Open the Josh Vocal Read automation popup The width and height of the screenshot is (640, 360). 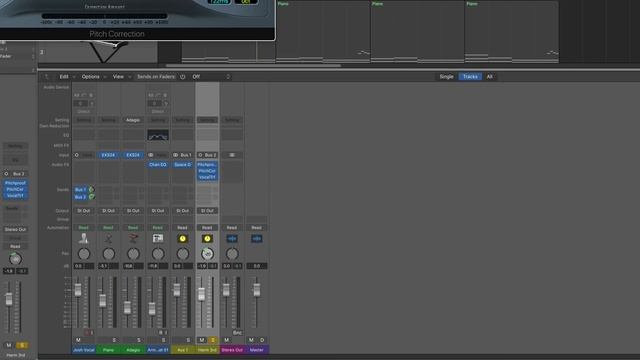pyautogui.click(x=84, y=227)
